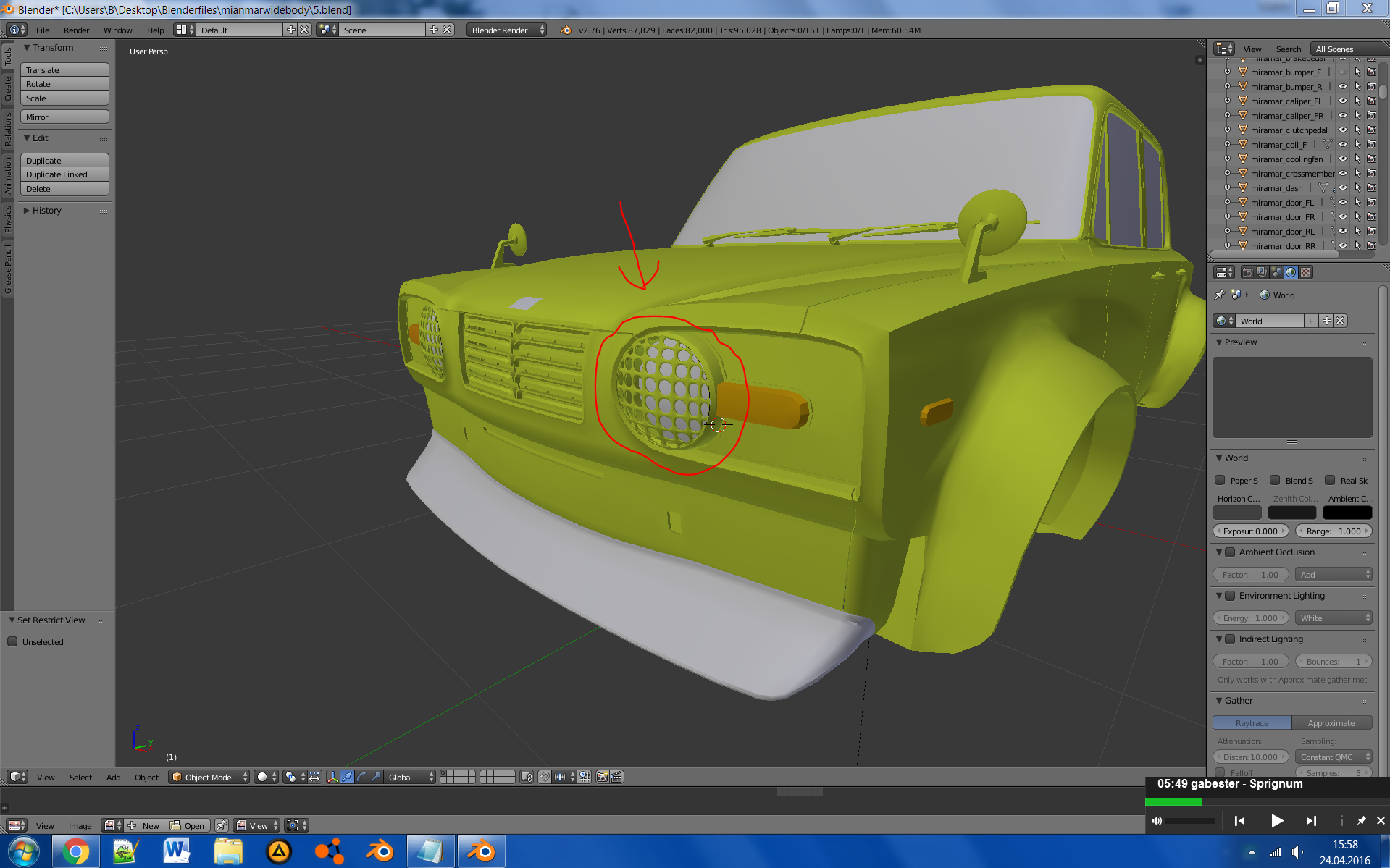Open the Properties editor type selector icon

pos(1224,272)
